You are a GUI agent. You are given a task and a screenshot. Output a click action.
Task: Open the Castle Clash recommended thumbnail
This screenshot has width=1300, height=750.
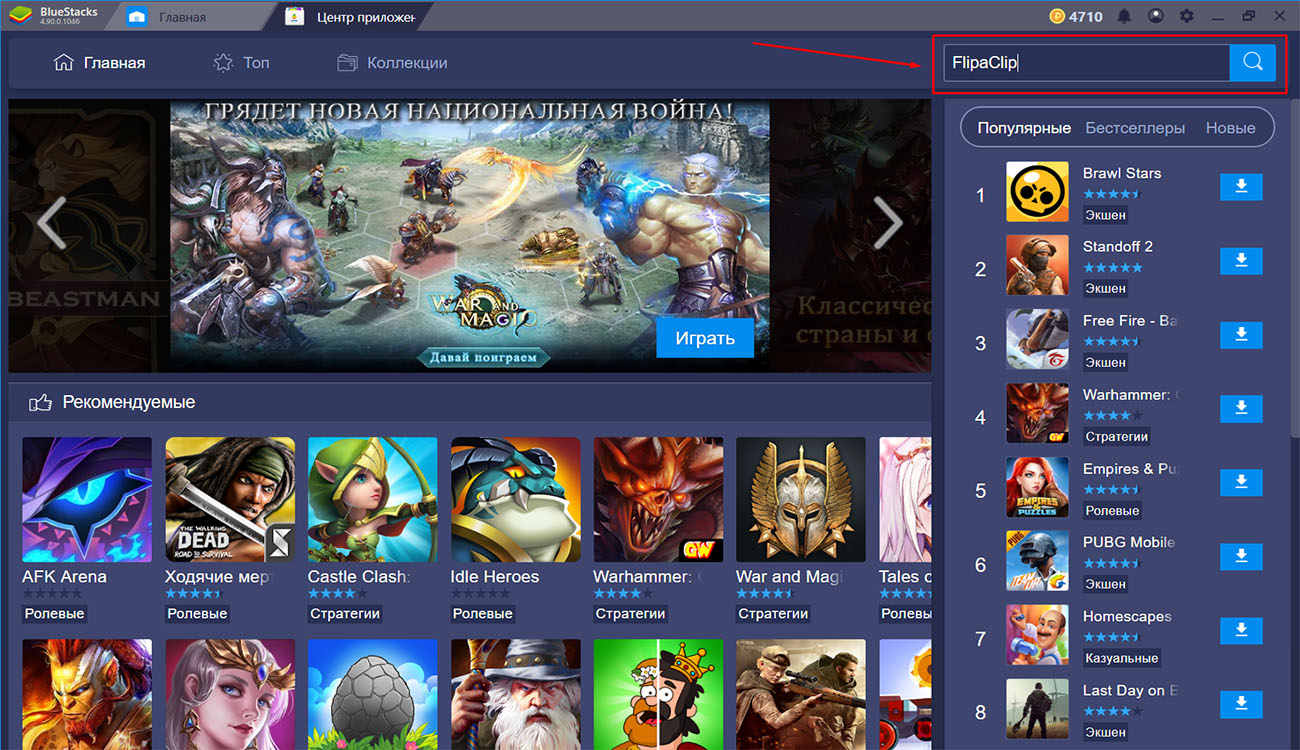tap(373, 501)
